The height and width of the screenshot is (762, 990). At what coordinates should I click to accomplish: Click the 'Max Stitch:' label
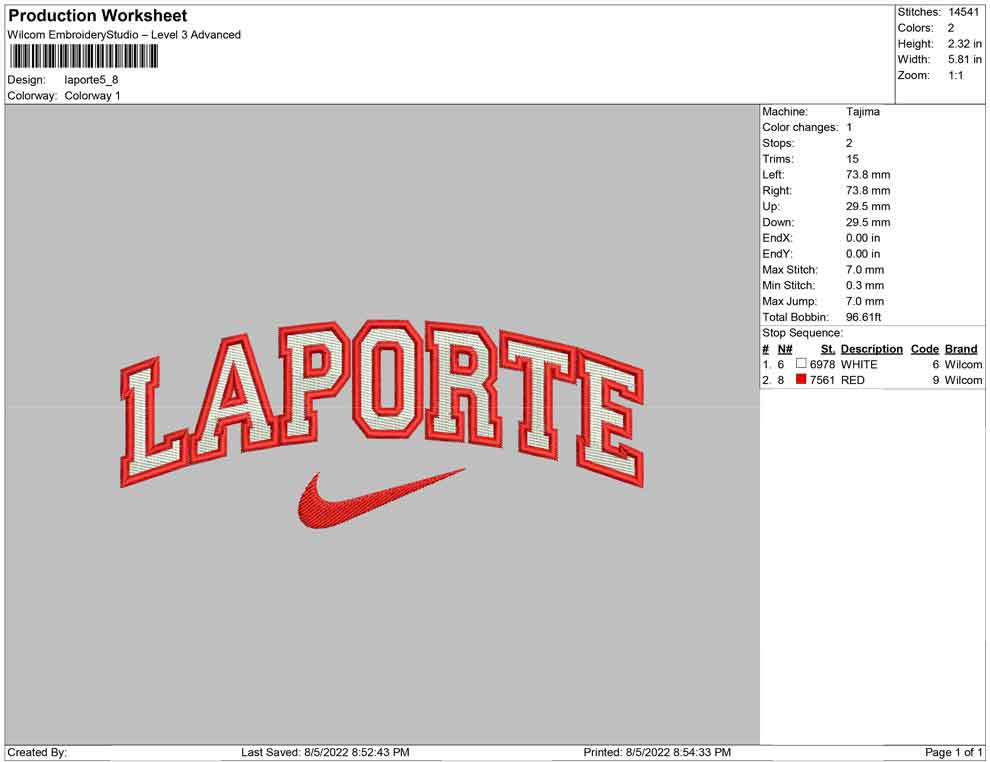pyautogui.click(x=790, y=270)
